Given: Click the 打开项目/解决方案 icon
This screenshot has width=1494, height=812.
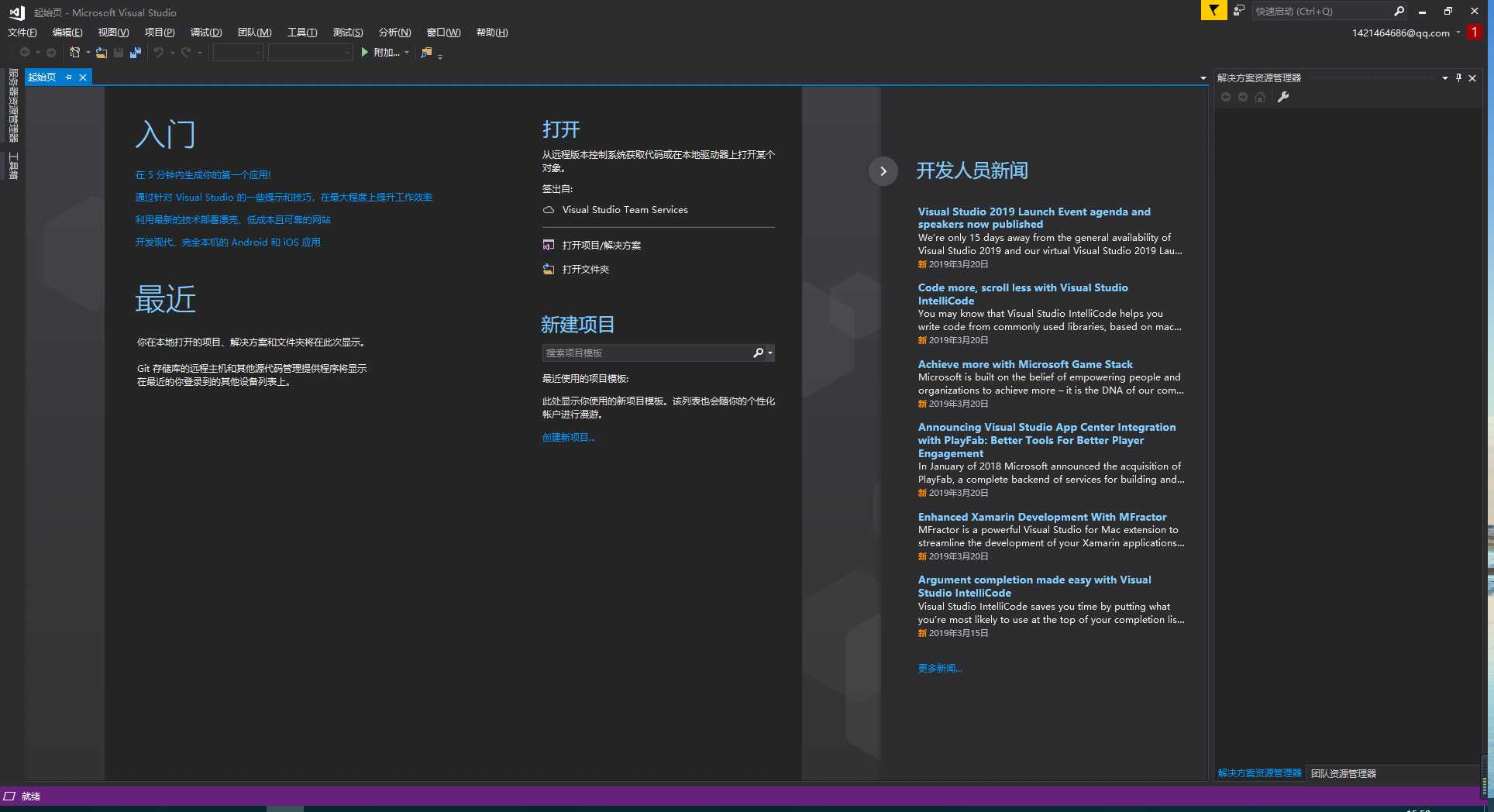Looking at the screenshot, I should click(549, 245).
